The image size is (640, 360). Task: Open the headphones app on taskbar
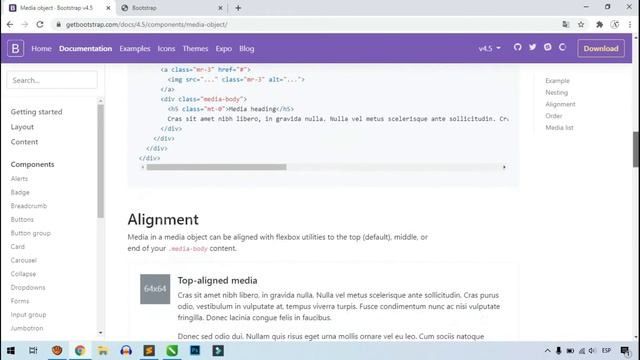[x=126, y=351]
